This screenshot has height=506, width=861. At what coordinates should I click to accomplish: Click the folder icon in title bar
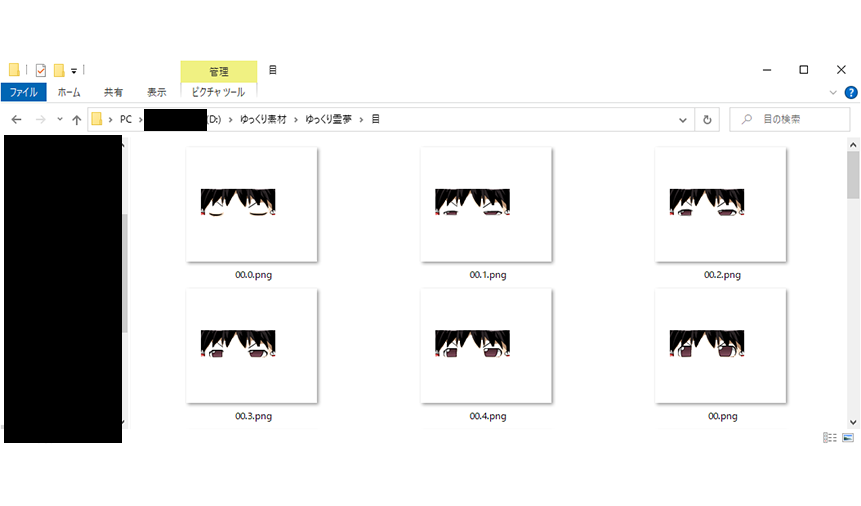14,70
